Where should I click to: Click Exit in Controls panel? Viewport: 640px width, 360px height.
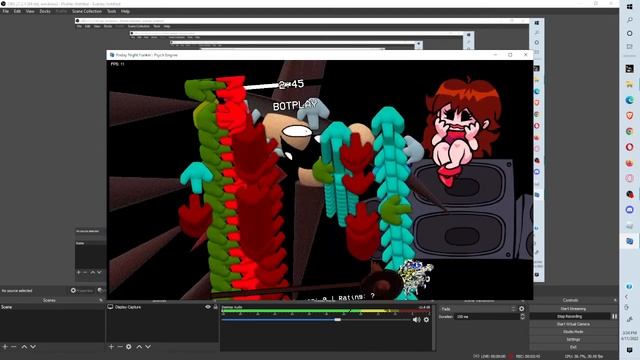[x=573, y=347]
